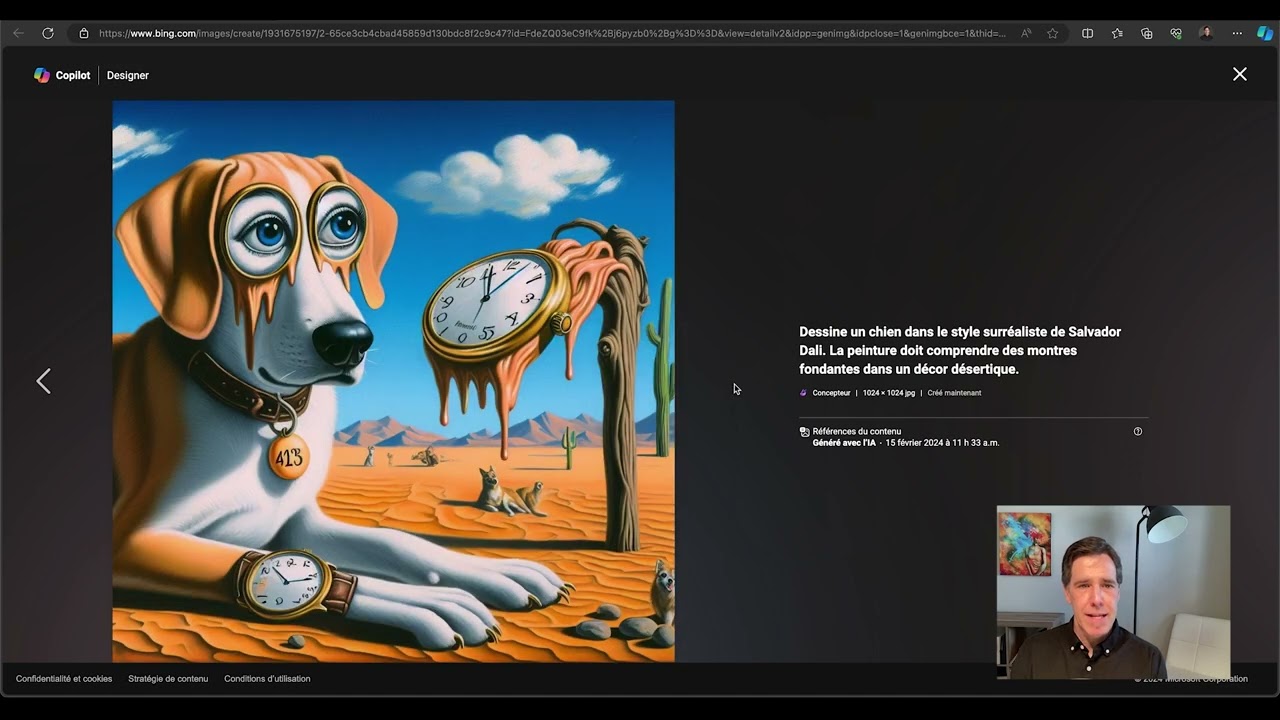
Task: Click the content credentials icon
Action: click(805, 432)
